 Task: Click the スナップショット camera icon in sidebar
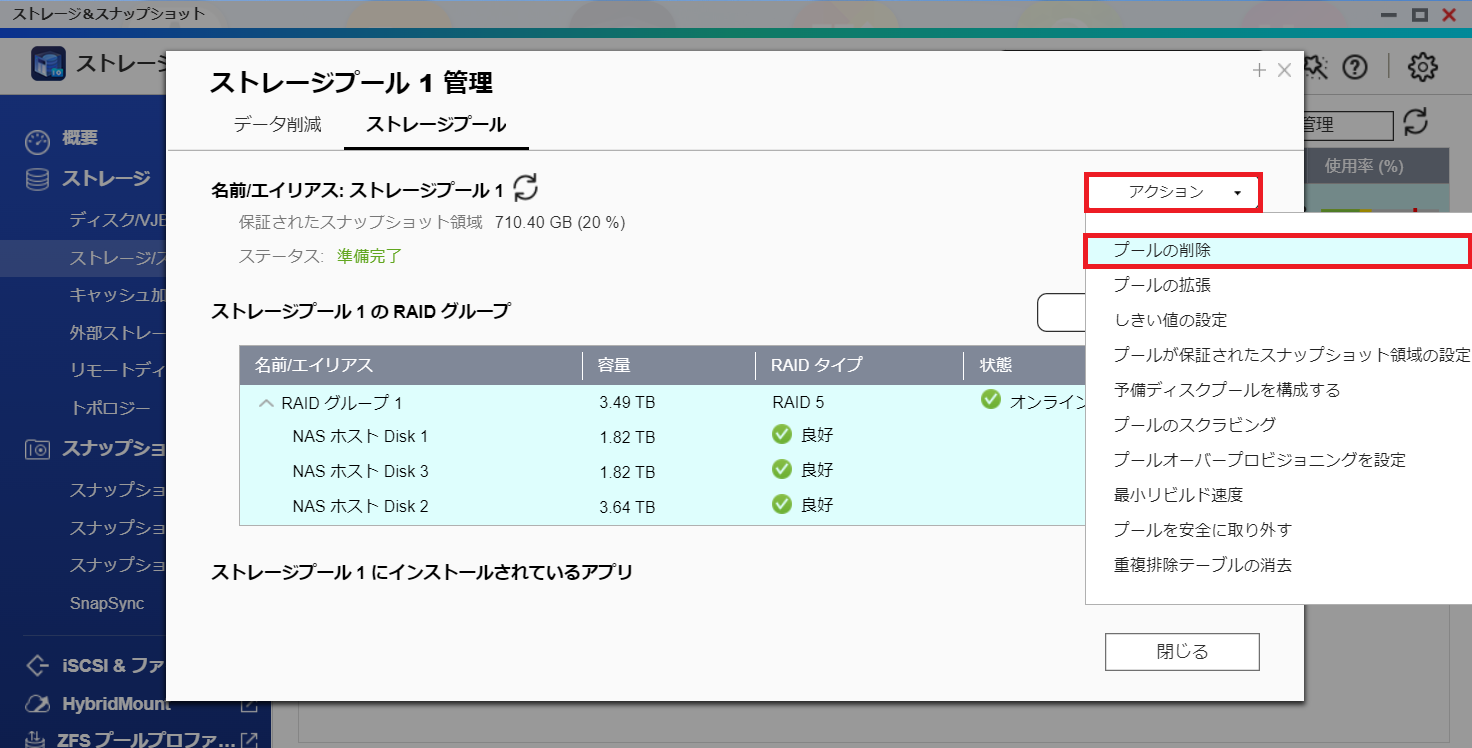pos(37,449)
